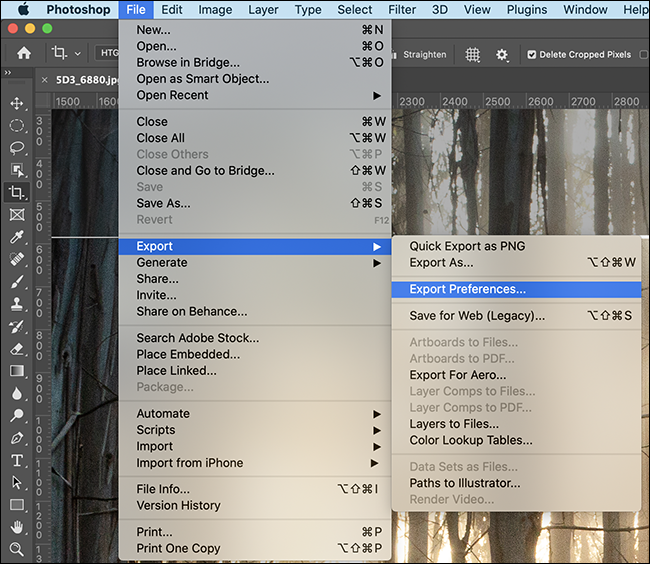Select the Gradient tool
This screenshot has width=650, height=564.
pyautogui.click(x=17, y=371)
